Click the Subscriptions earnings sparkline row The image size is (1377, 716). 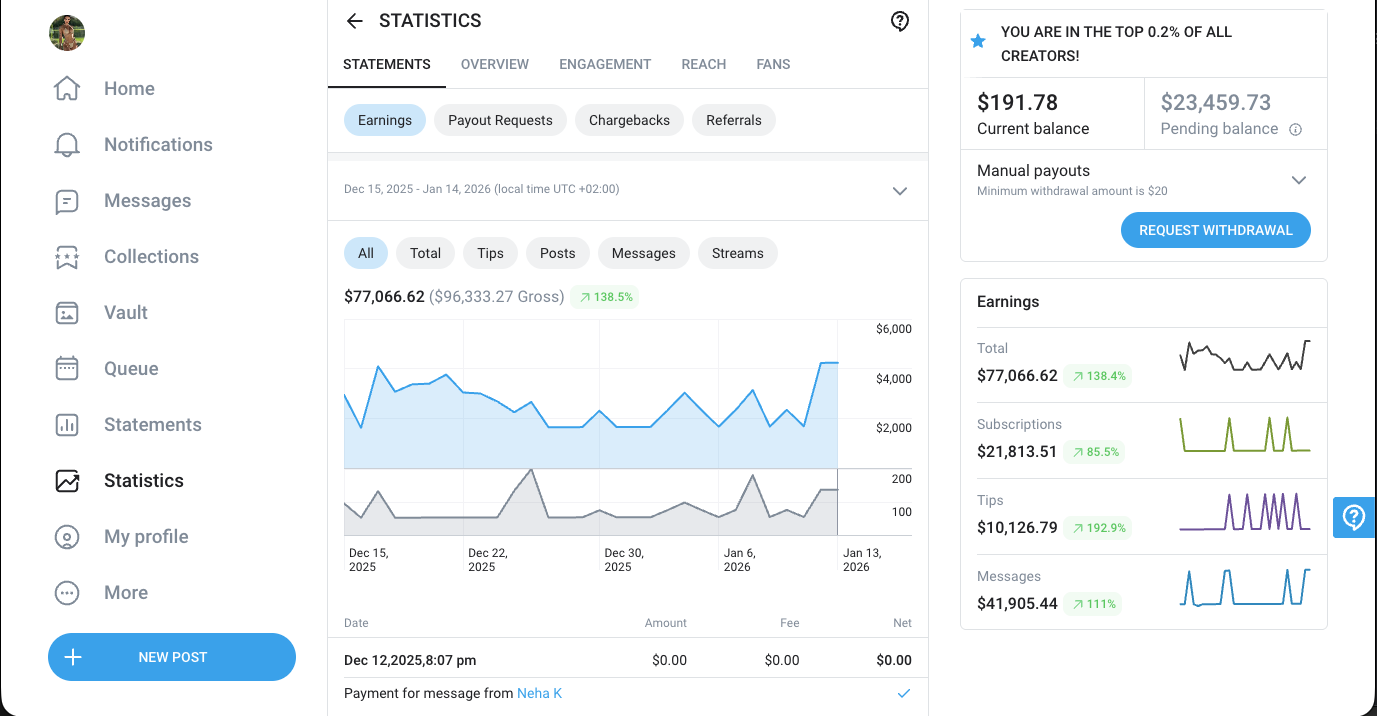tap(1144, 440)
